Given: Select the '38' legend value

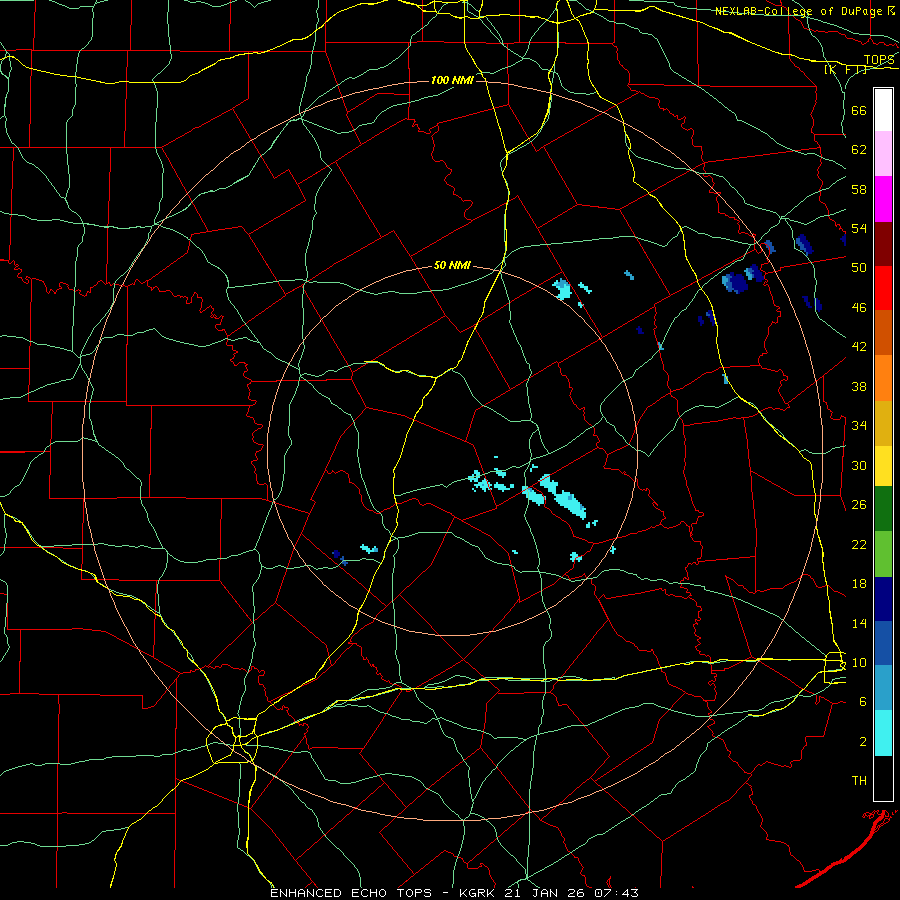Looking at the screenshot, I should click(x=859, y=386).
